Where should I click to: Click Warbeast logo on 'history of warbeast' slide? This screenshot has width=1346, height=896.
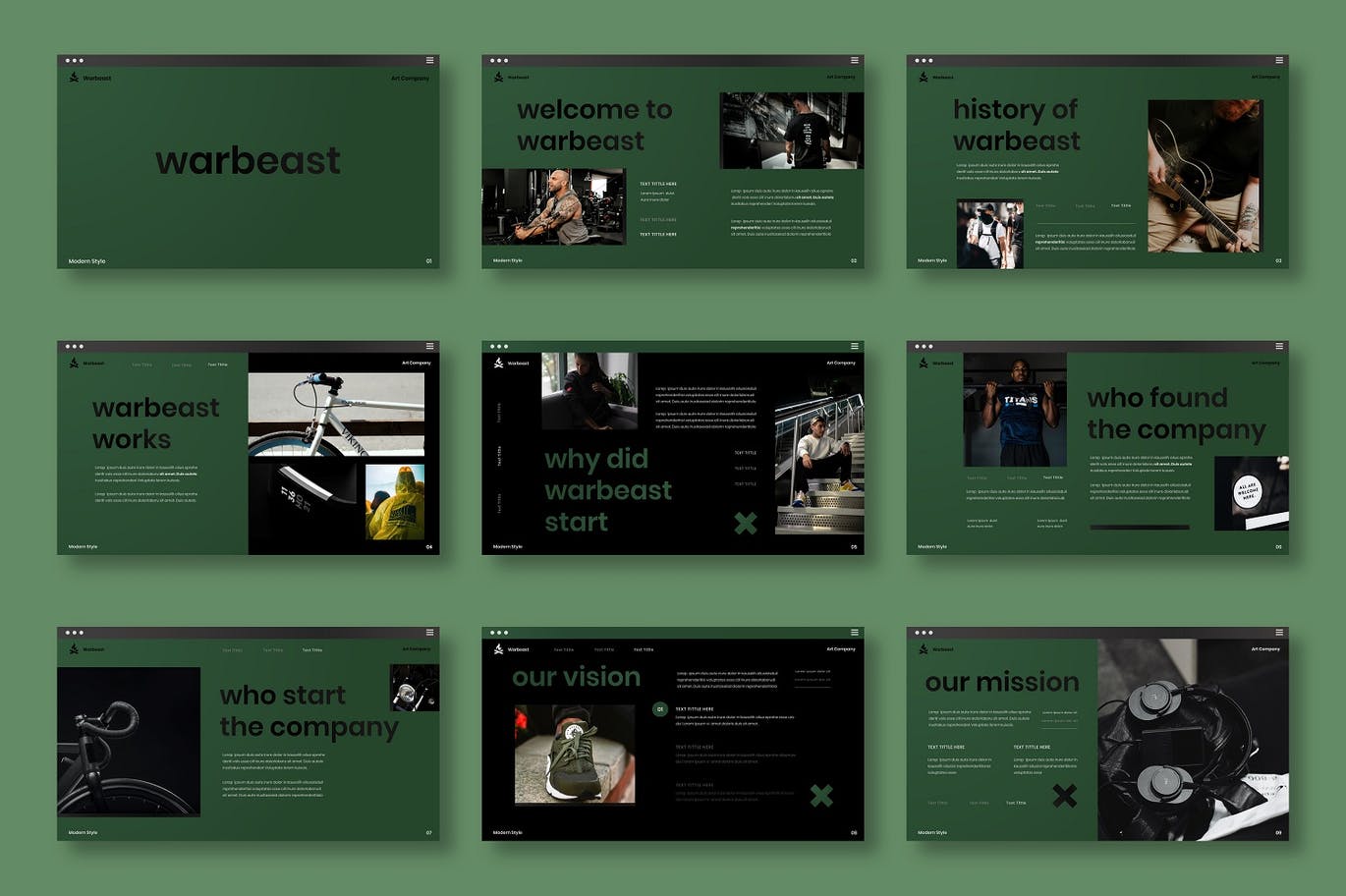tap(923, 77)
